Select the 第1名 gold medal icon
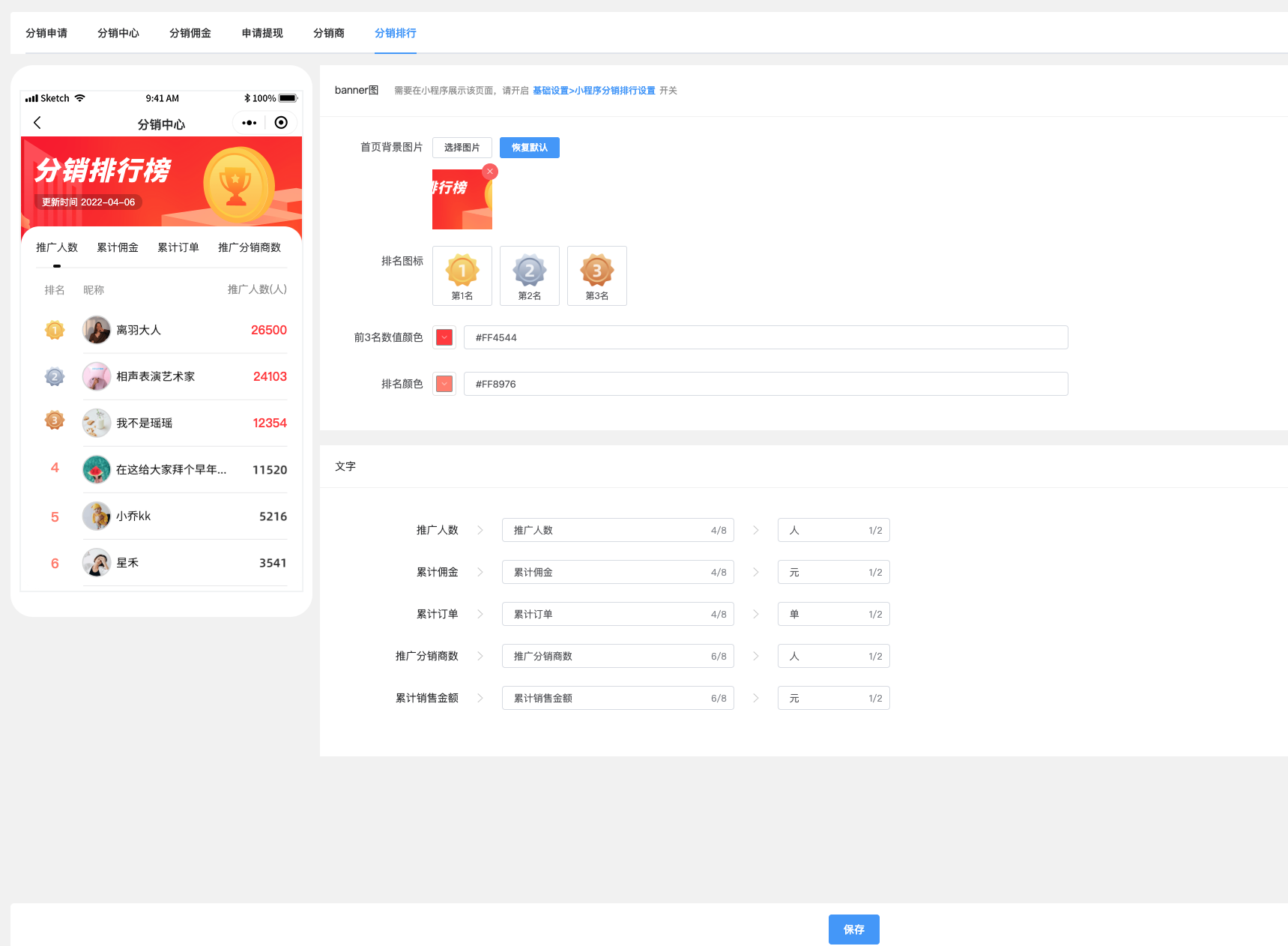 (462, 276)
